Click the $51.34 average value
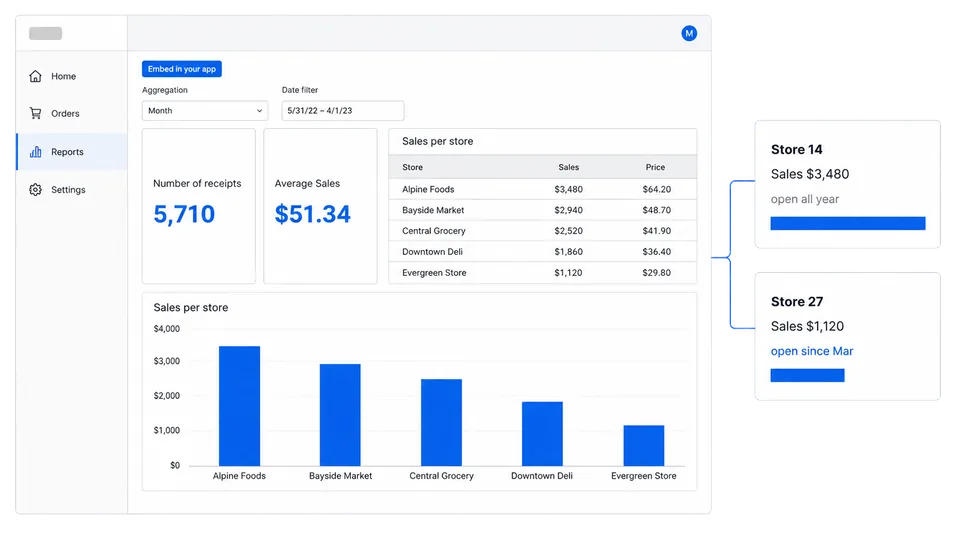Viewport: 960px width, 540px height. (312, 214)
